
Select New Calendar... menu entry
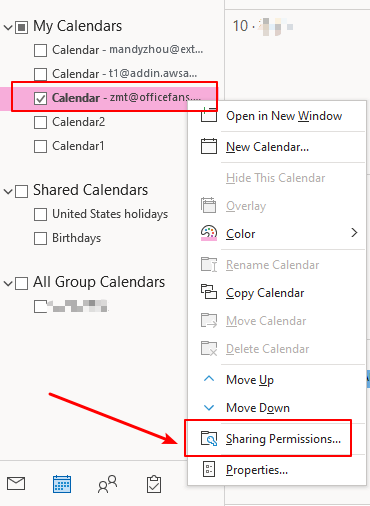point(267,147)
